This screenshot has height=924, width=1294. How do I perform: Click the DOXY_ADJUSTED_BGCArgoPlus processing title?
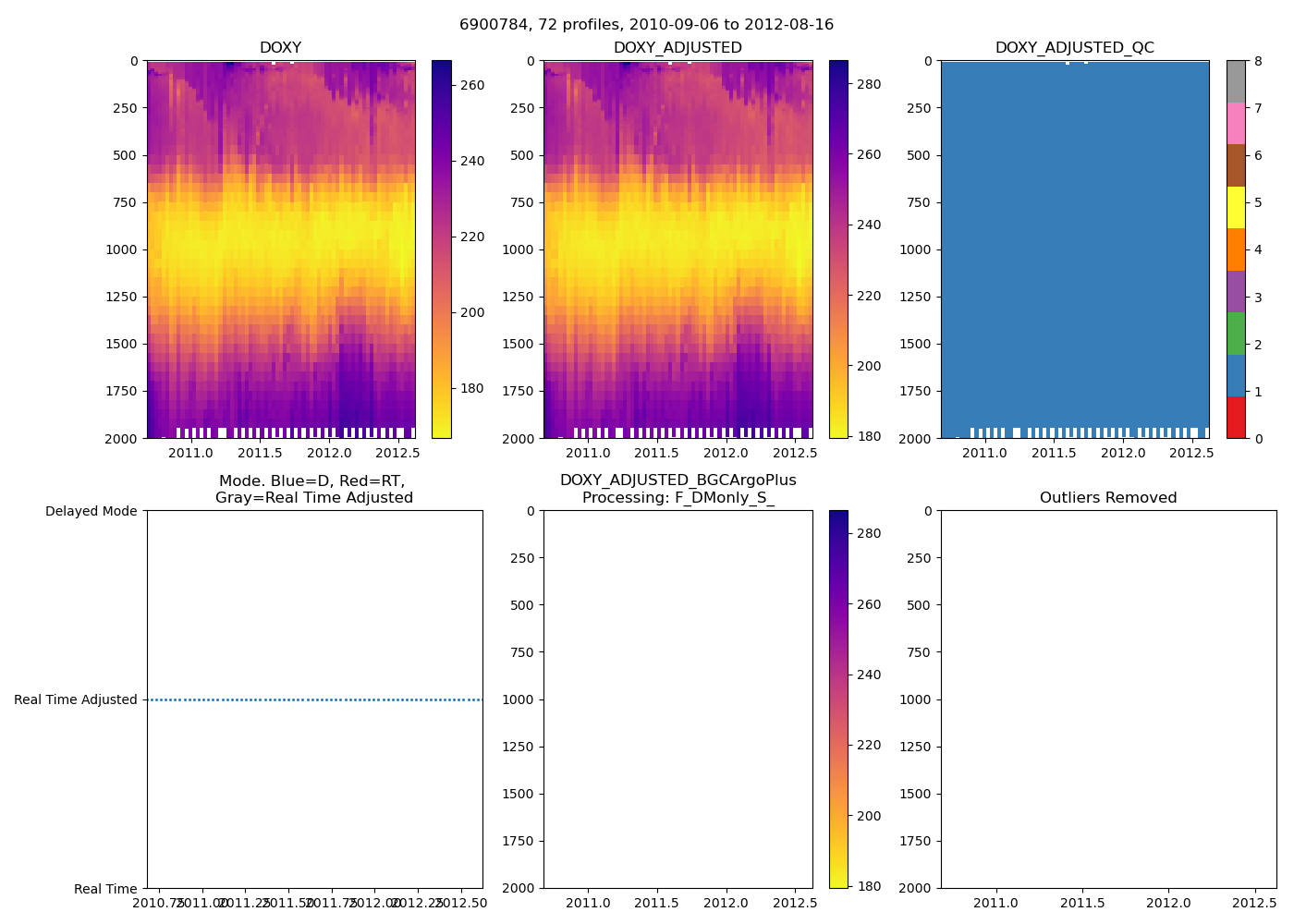678,489
